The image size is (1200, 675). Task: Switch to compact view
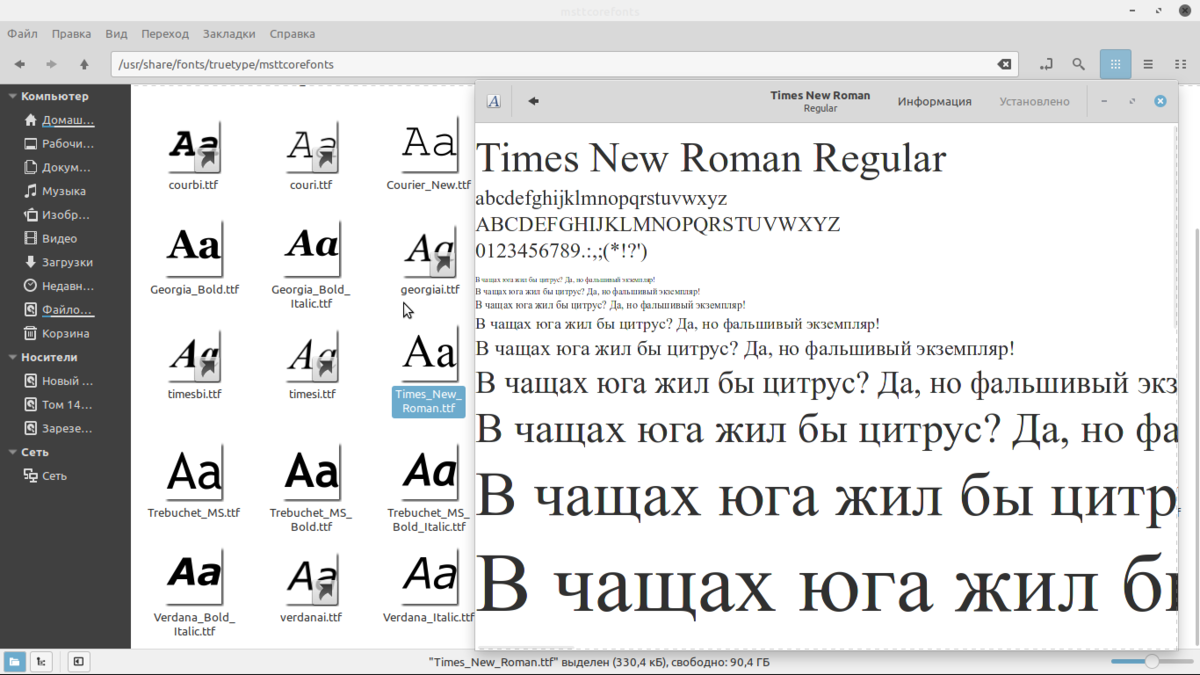(1180, 64)
